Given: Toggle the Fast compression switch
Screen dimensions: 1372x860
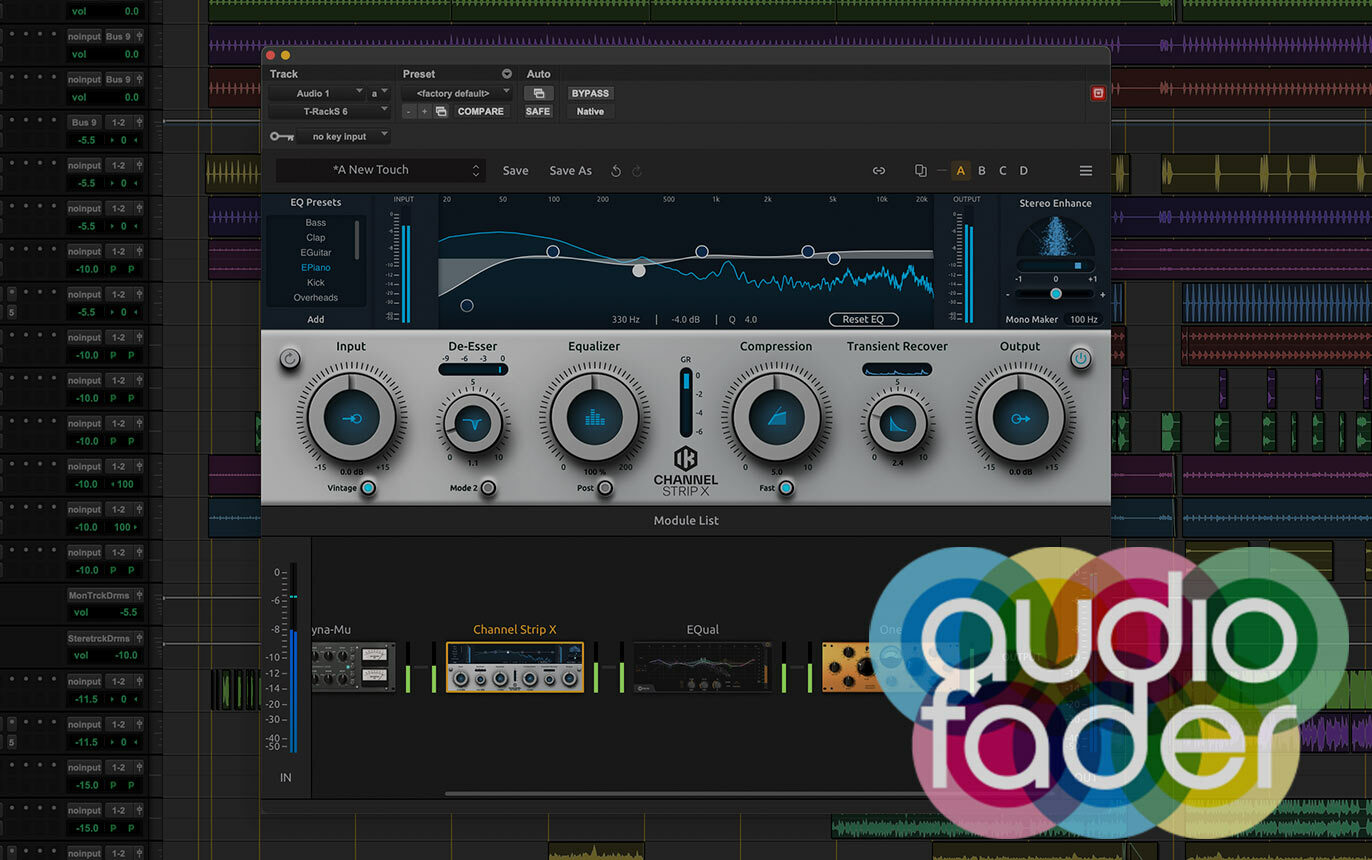Looking at the screenshot, I should pos(786,488).
